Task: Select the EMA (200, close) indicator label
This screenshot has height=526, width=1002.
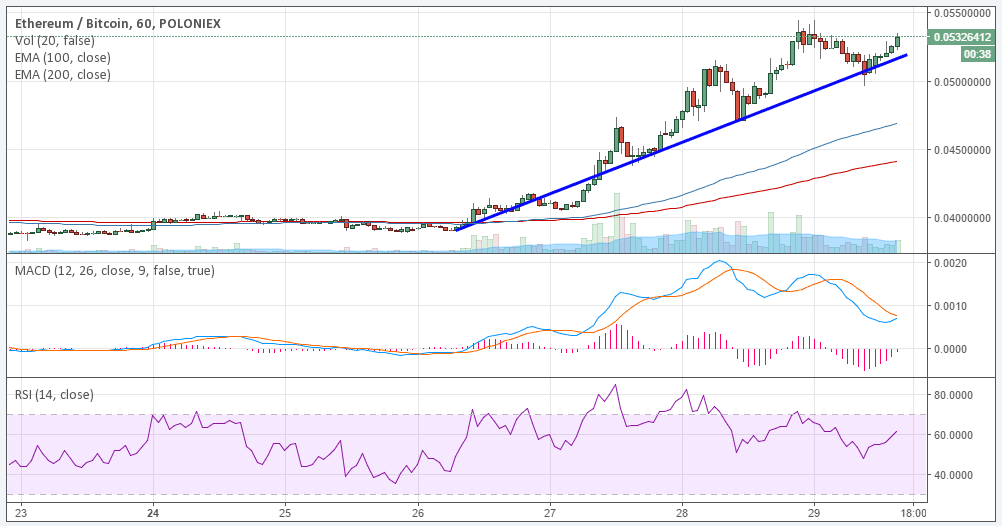Action: [63, 75]
